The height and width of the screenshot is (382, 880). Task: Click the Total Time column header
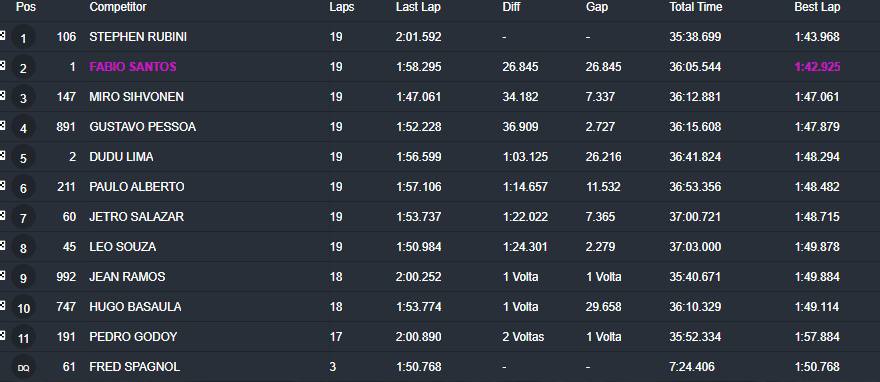pos(695,7)
